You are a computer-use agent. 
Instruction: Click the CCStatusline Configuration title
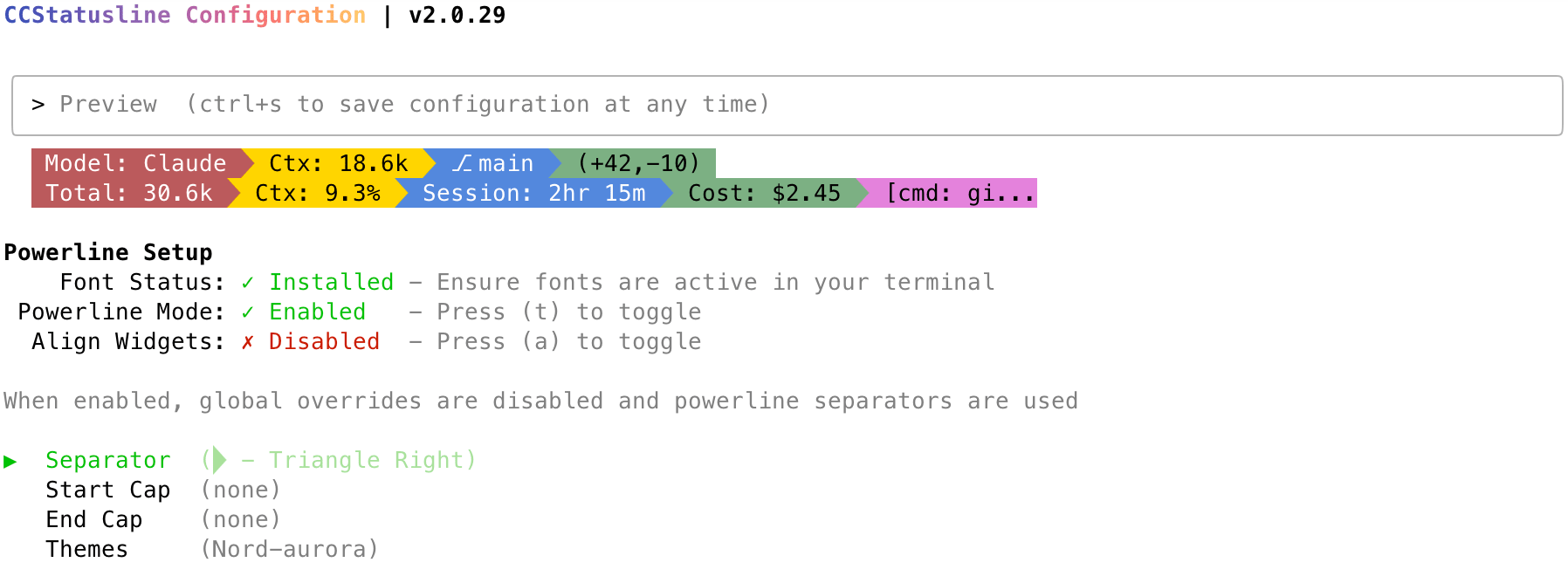point(185,15)
